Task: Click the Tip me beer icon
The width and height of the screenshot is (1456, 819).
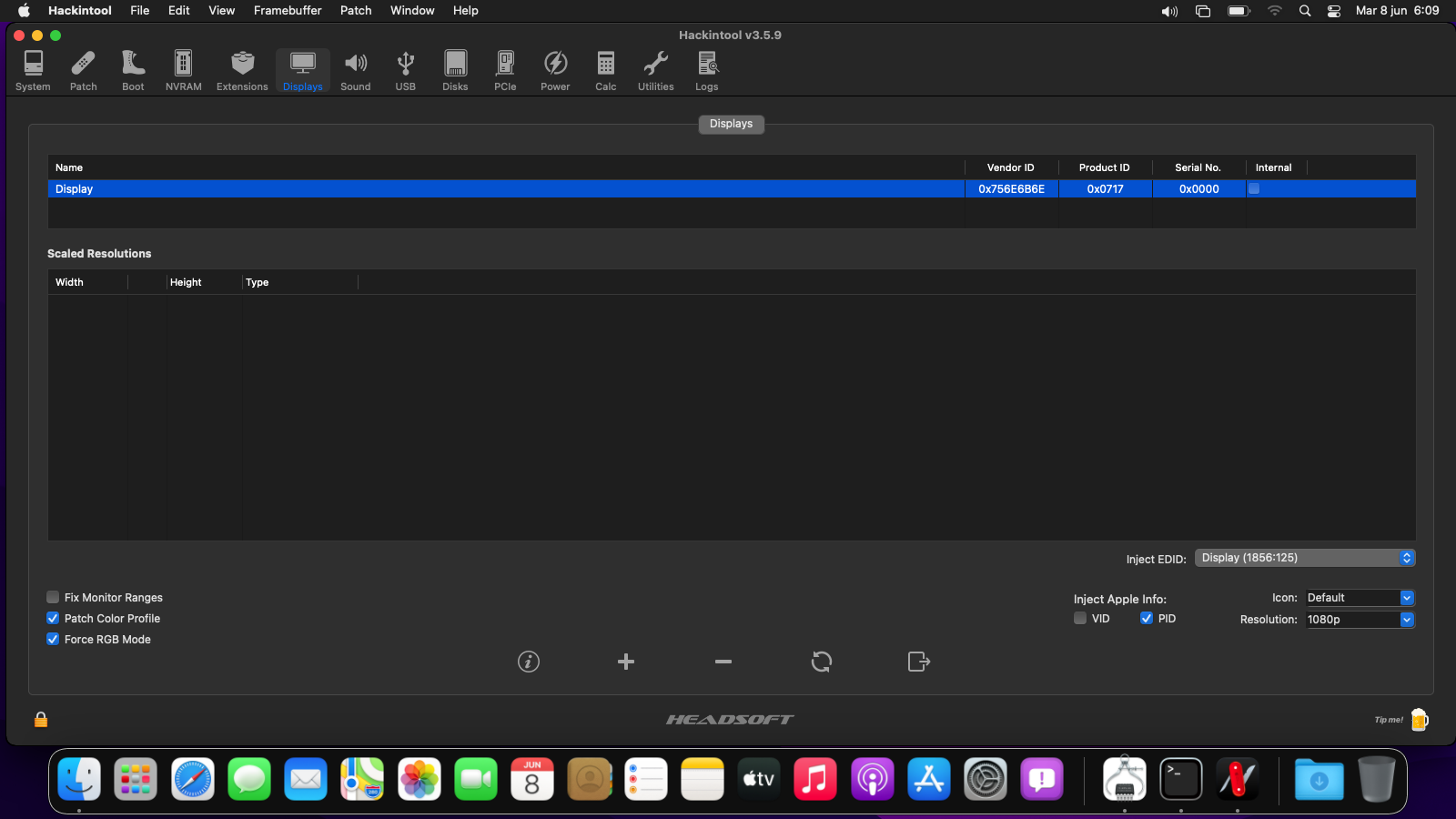Action: pyautogui.click(x=1419, y=720)
